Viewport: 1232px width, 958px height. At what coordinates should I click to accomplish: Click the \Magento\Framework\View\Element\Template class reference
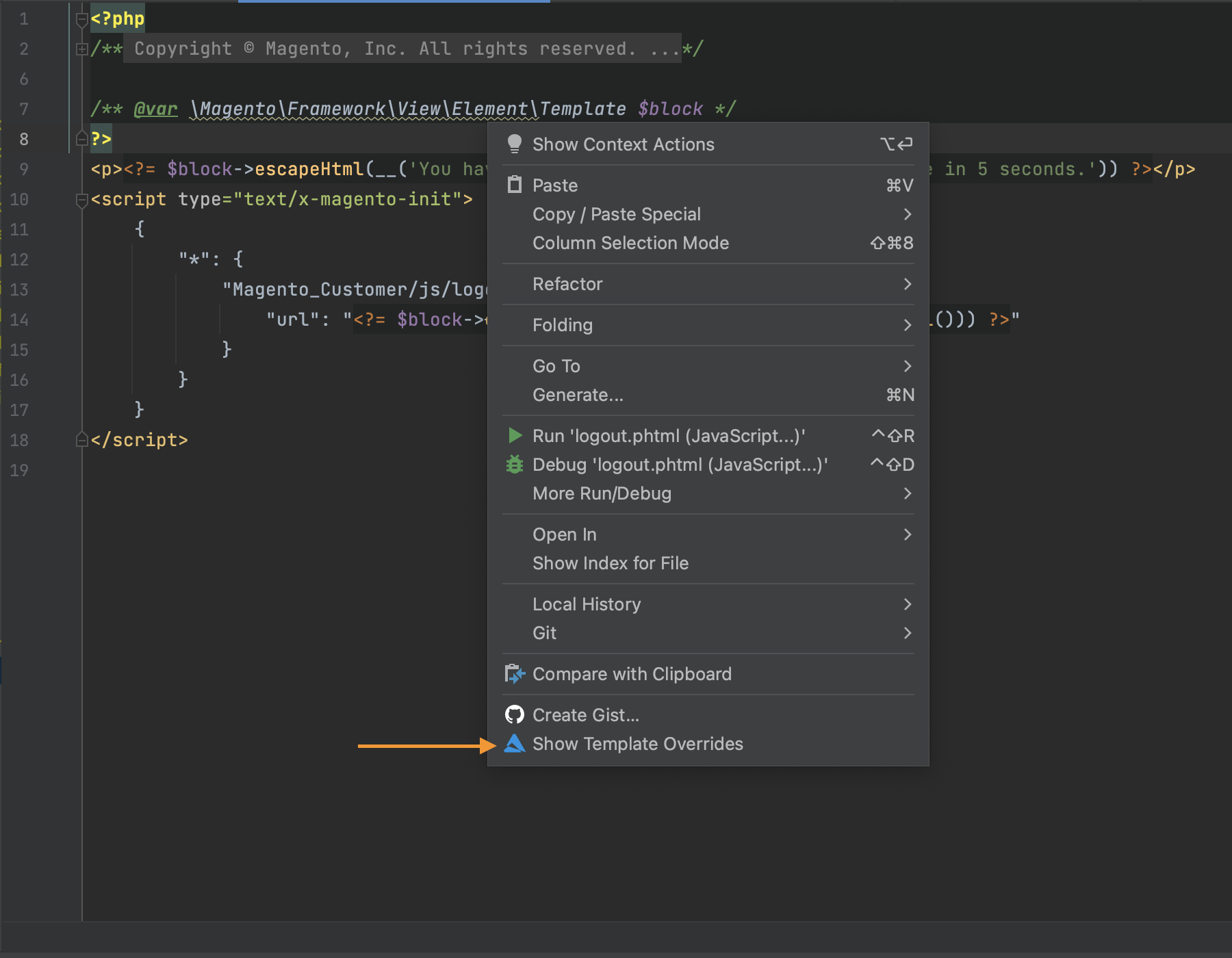pos(407,109)
